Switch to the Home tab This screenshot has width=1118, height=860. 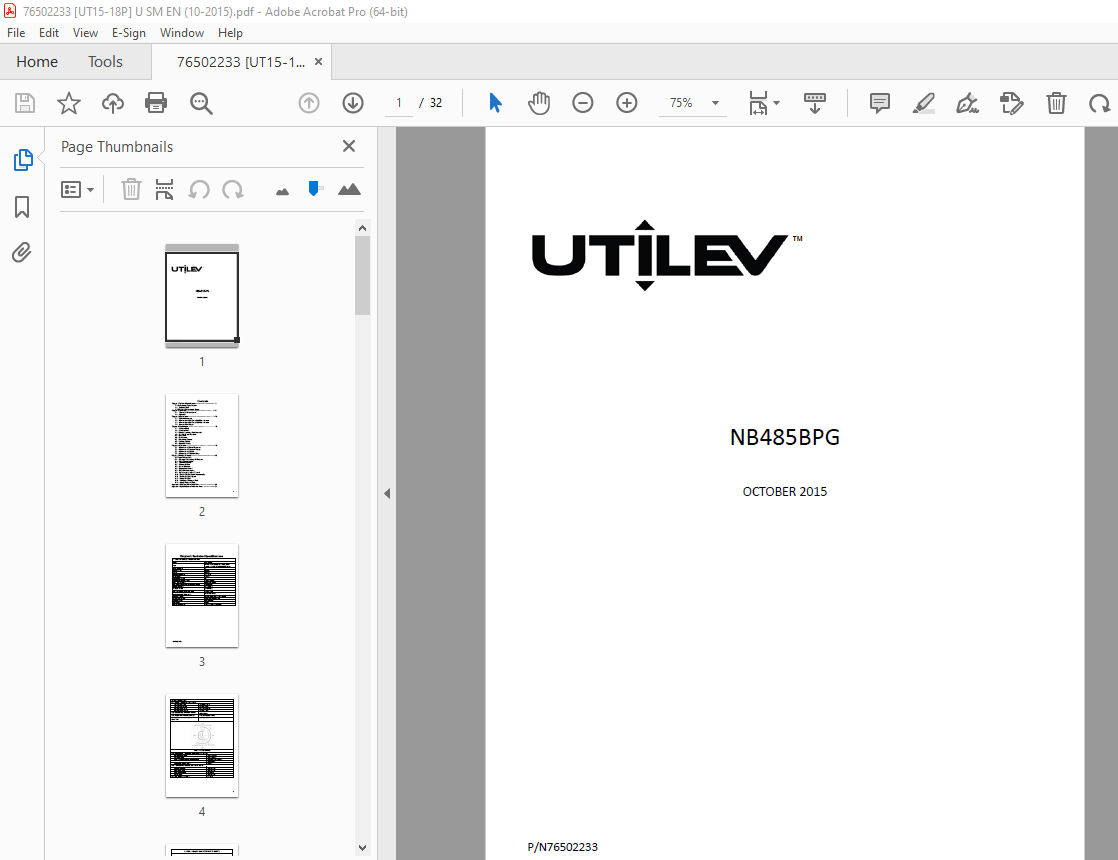37,62
